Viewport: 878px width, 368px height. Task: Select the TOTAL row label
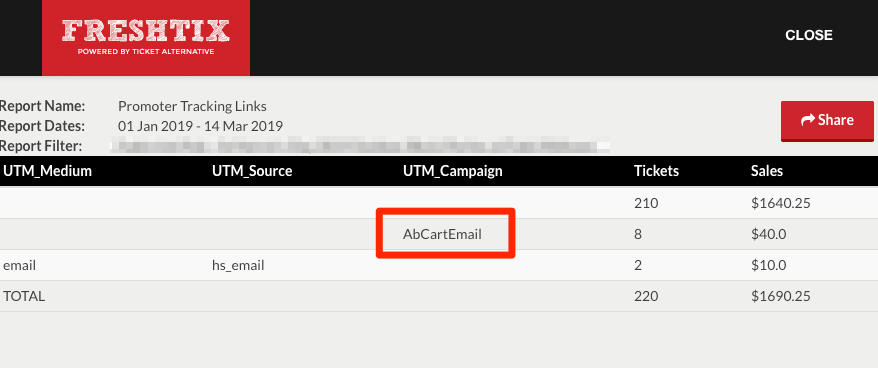tap(24, 296)
